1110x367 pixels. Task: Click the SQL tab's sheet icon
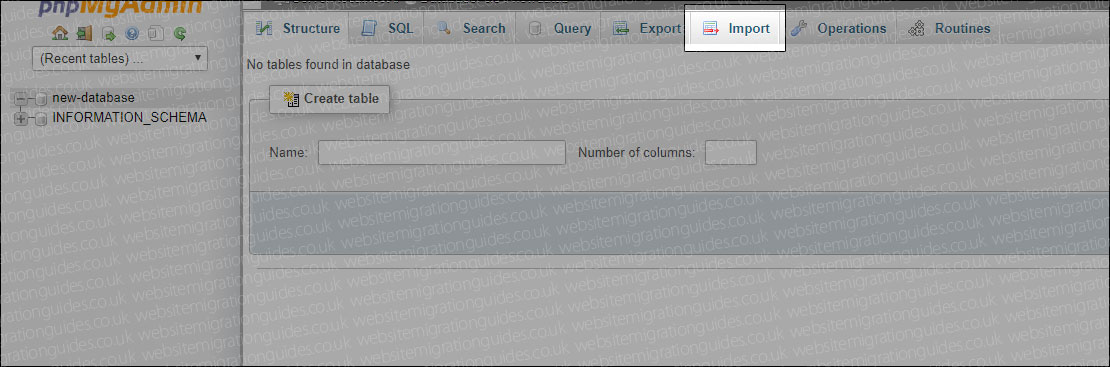pyautogui.click(x=368, y=29)
